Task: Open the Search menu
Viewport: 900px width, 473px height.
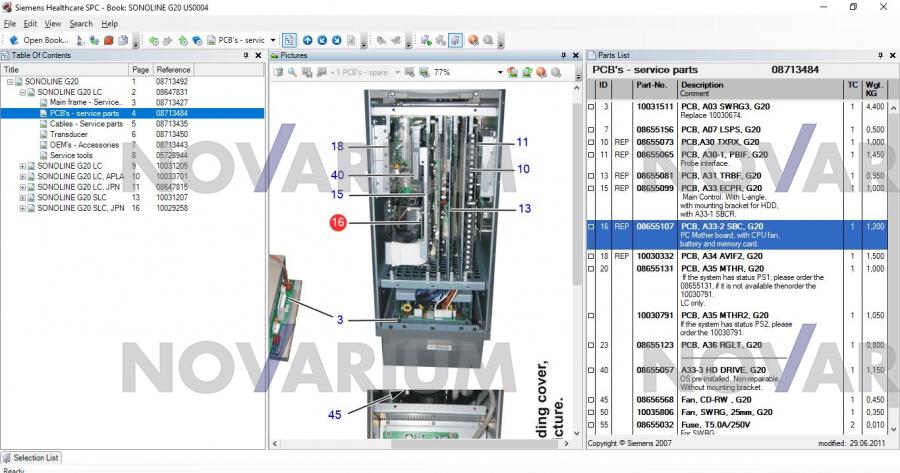Action: coord(81,23)
